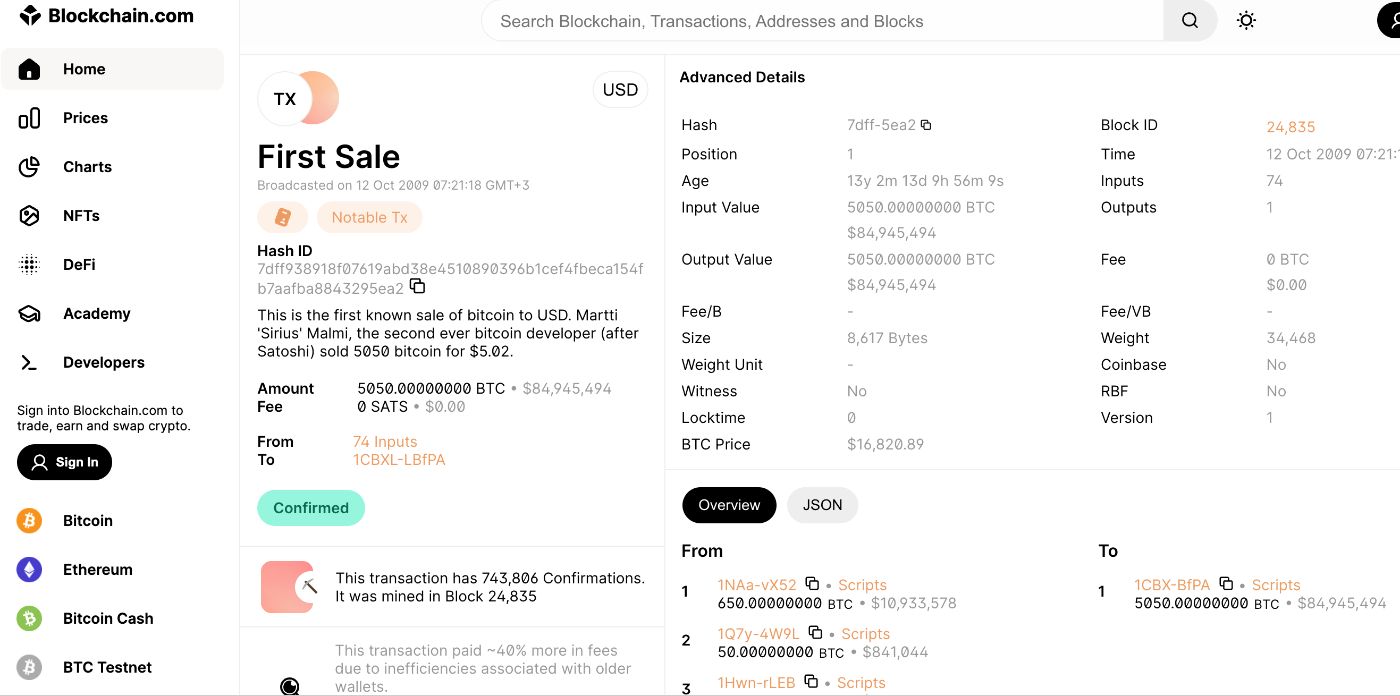Open the Developers section
The width and height of the screenshot is (1400, 696).
[x=103, y=362]
